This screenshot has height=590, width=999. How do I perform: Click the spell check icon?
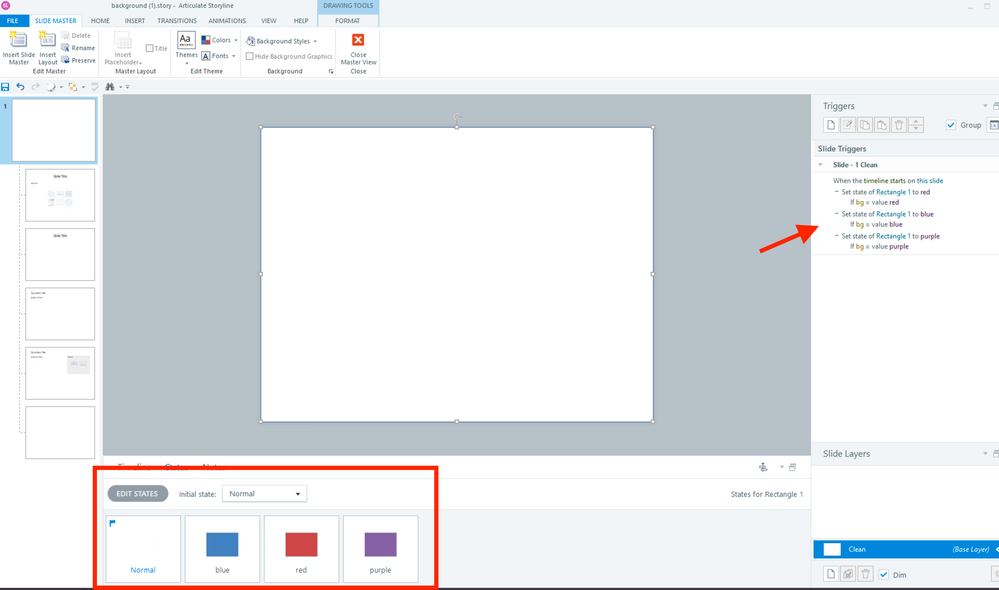[x=94, y=87]
